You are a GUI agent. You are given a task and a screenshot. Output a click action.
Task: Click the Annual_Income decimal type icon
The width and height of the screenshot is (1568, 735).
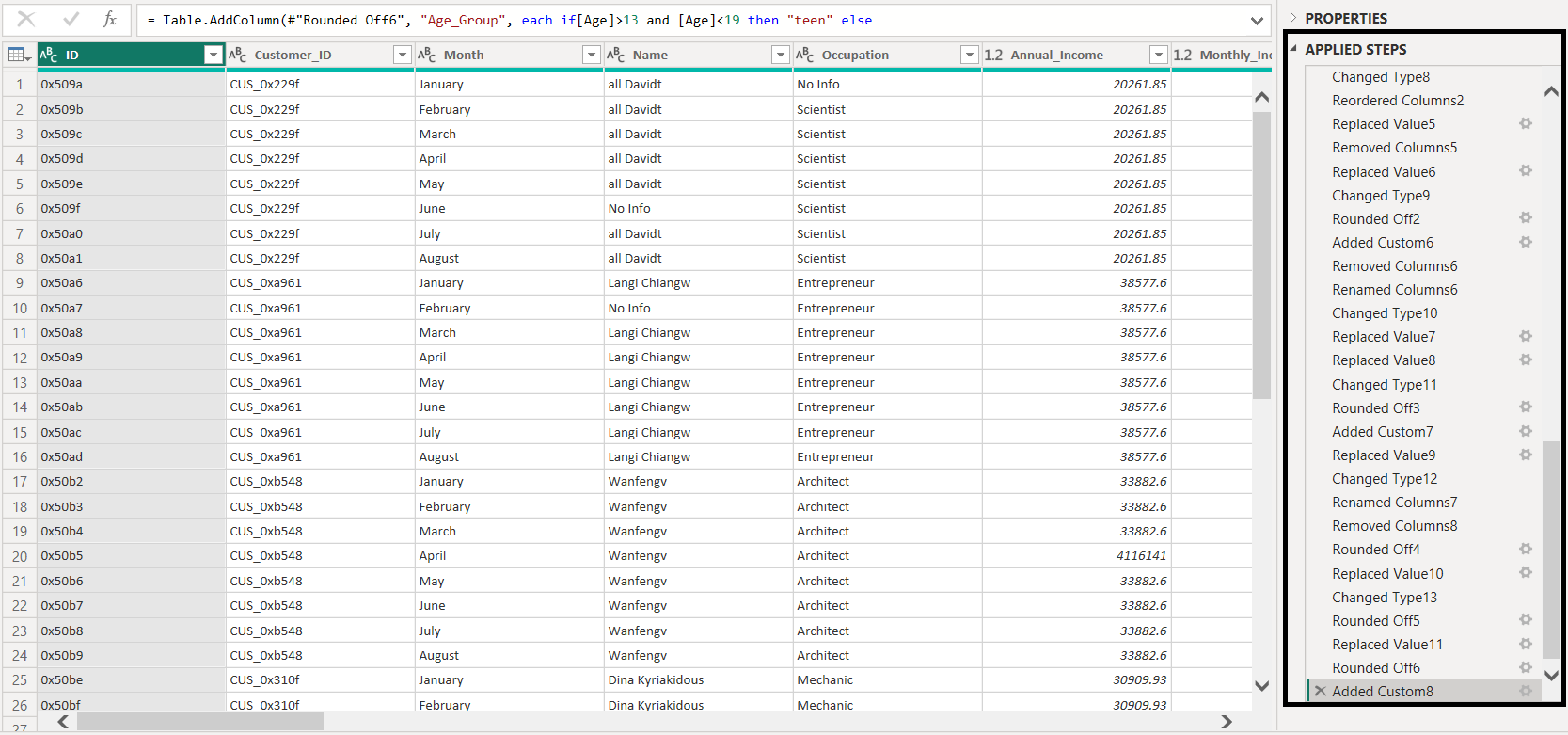coord(994,55)
